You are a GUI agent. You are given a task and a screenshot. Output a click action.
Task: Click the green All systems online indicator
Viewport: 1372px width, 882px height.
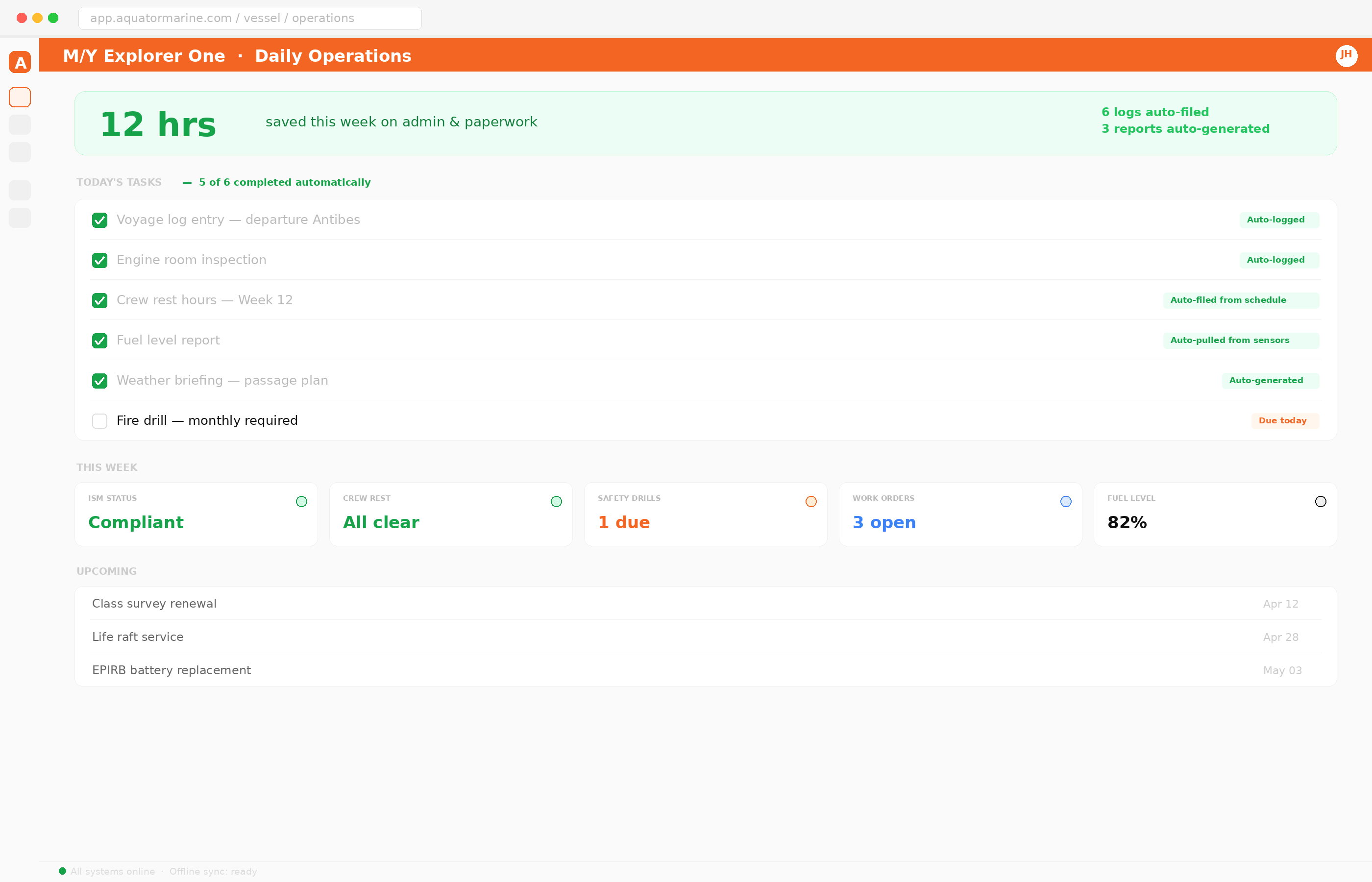click(62, 871)
